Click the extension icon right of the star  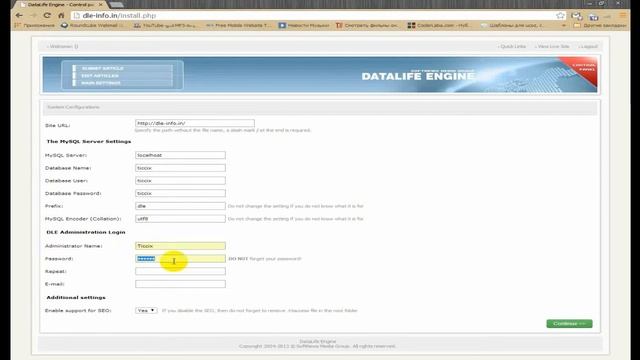coord(577,16)
